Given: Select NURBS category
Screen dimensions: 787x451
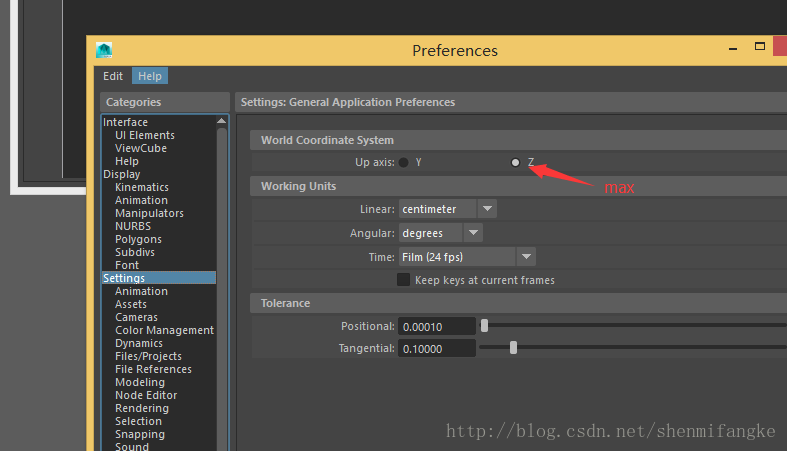Looking at the screenshot, I should coord(133,226).
